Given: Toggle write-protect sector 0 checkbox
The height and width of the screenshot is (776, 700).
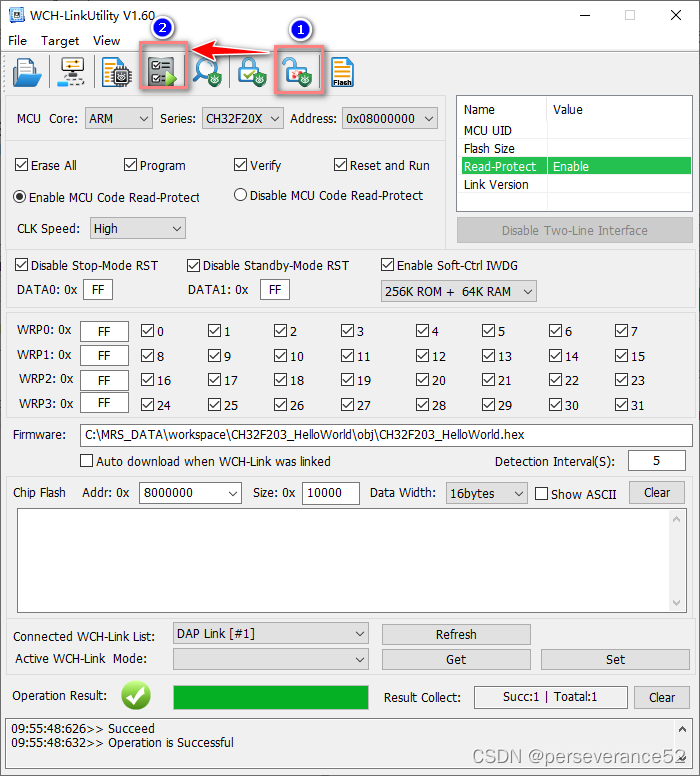Looking at the screenshot, I should tap(147, 331).
